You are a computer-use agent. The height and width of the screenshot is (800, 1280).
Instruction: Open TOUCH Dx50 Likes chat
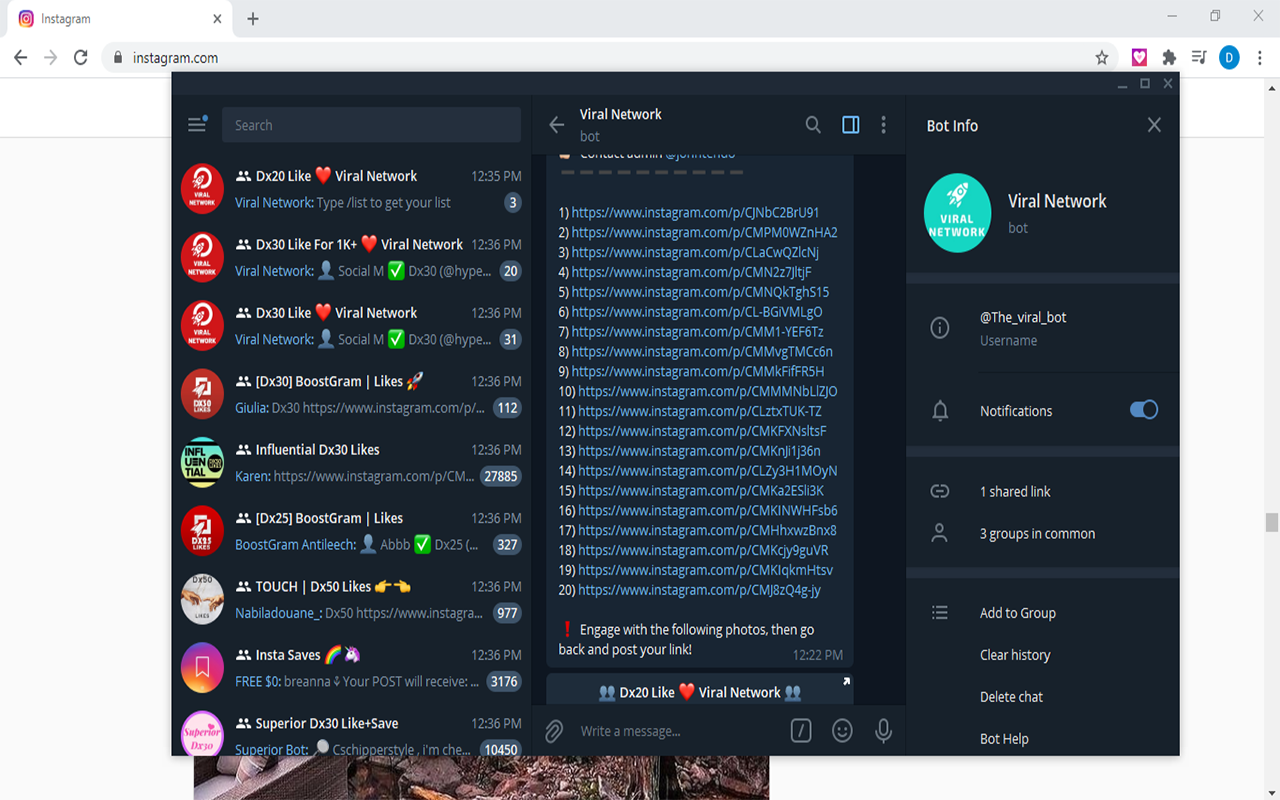pos(351,600)
